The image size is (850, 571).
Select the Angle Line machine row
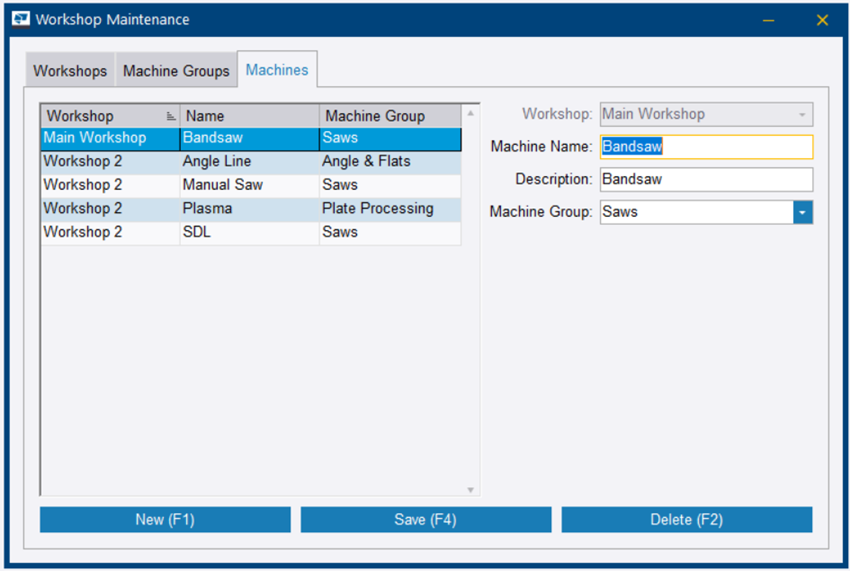pyautogui.click(x=250, y=161)
